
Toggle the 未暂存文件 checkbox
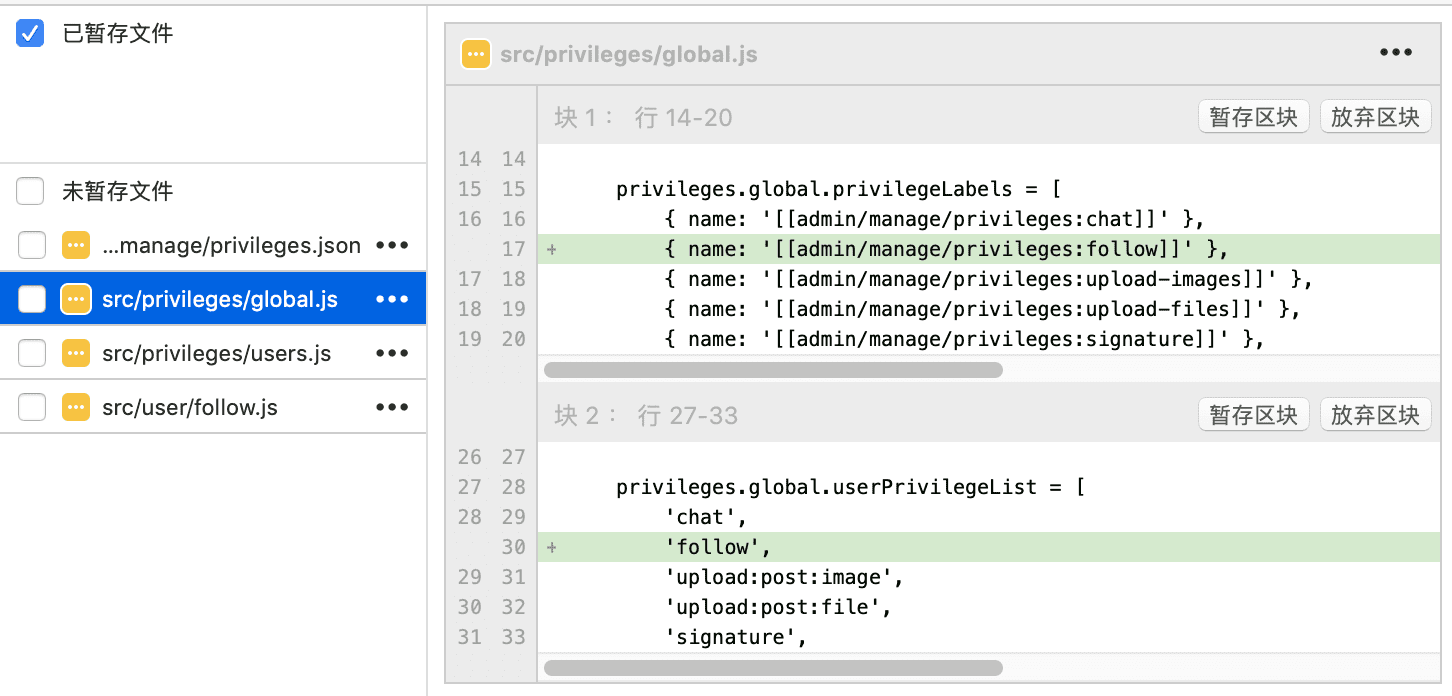(31, 191)
